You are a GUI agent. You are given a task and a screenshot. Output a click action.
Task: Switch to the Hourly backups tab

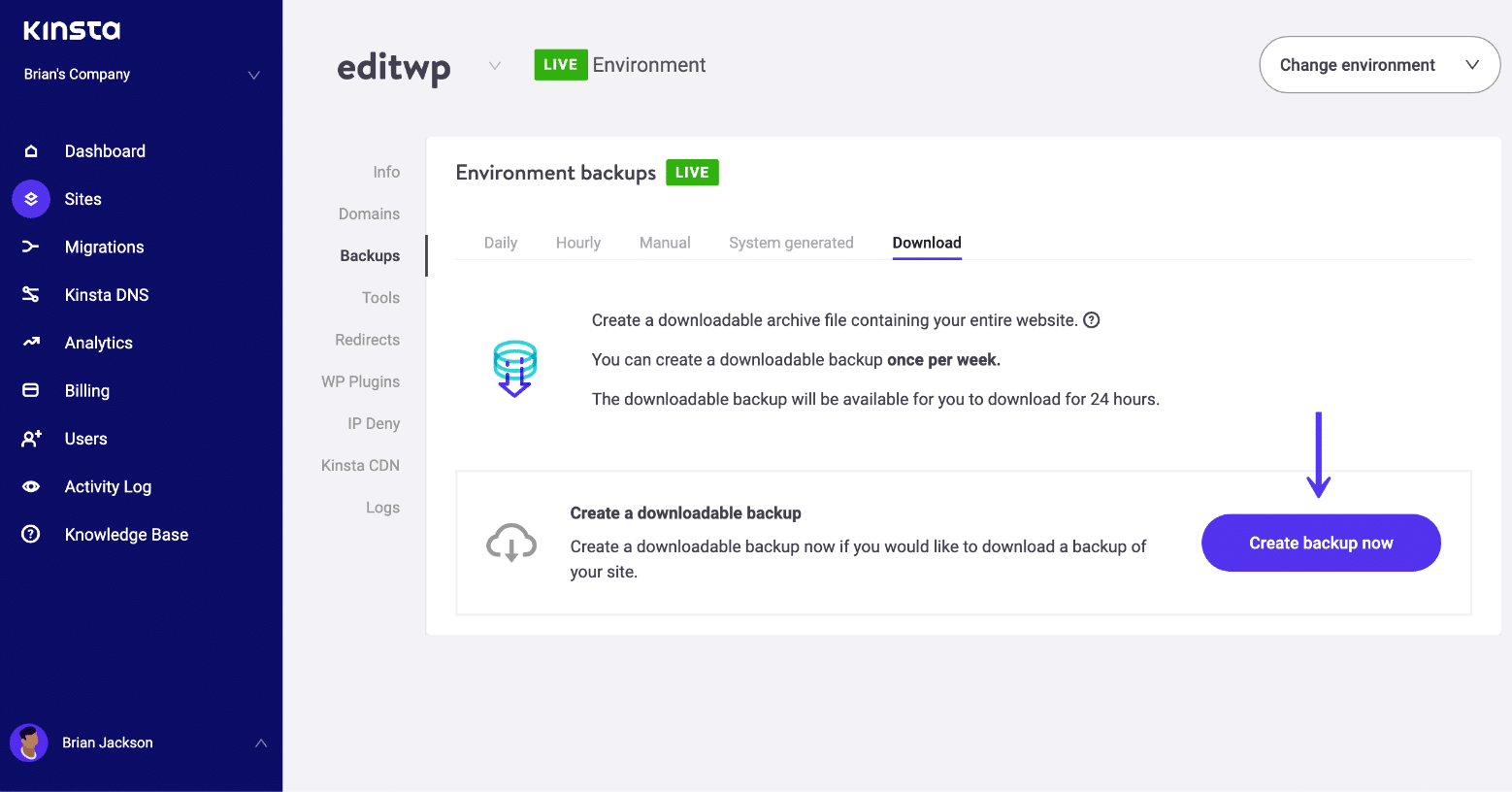click(577, 243)
